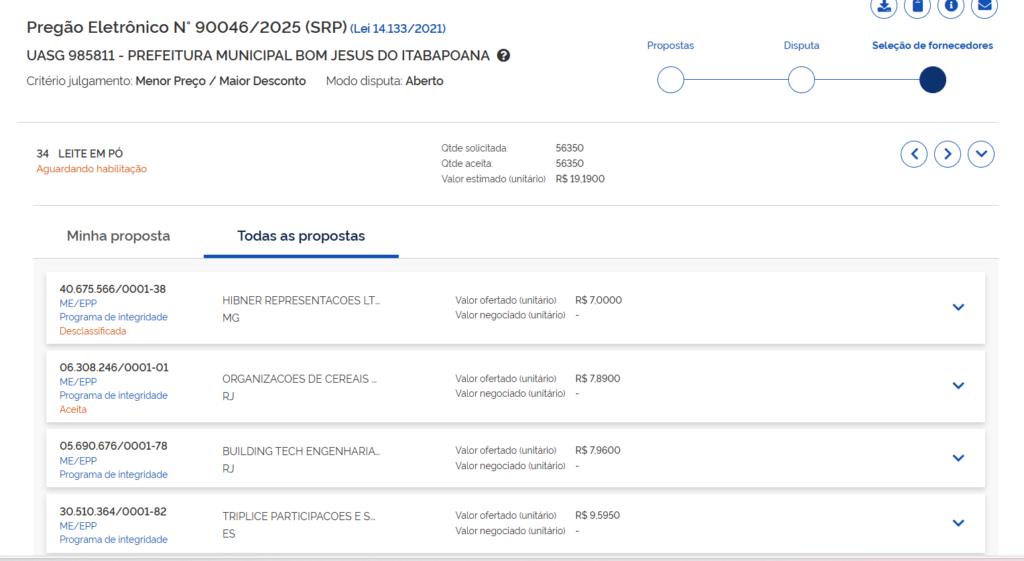The image size is (1024, 561).
Task: Click the estimated value R$ 19,1900
Action: point(580,179)
